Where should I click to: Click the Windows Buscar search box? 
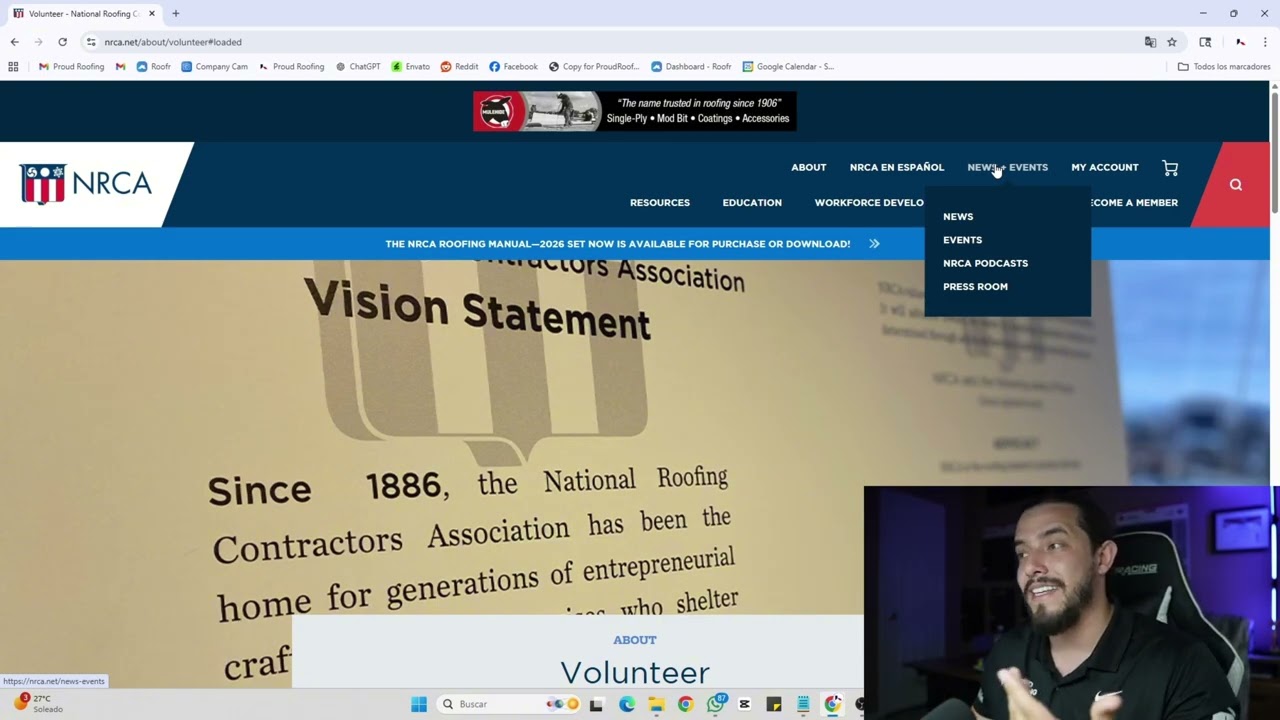pos(510,704)
